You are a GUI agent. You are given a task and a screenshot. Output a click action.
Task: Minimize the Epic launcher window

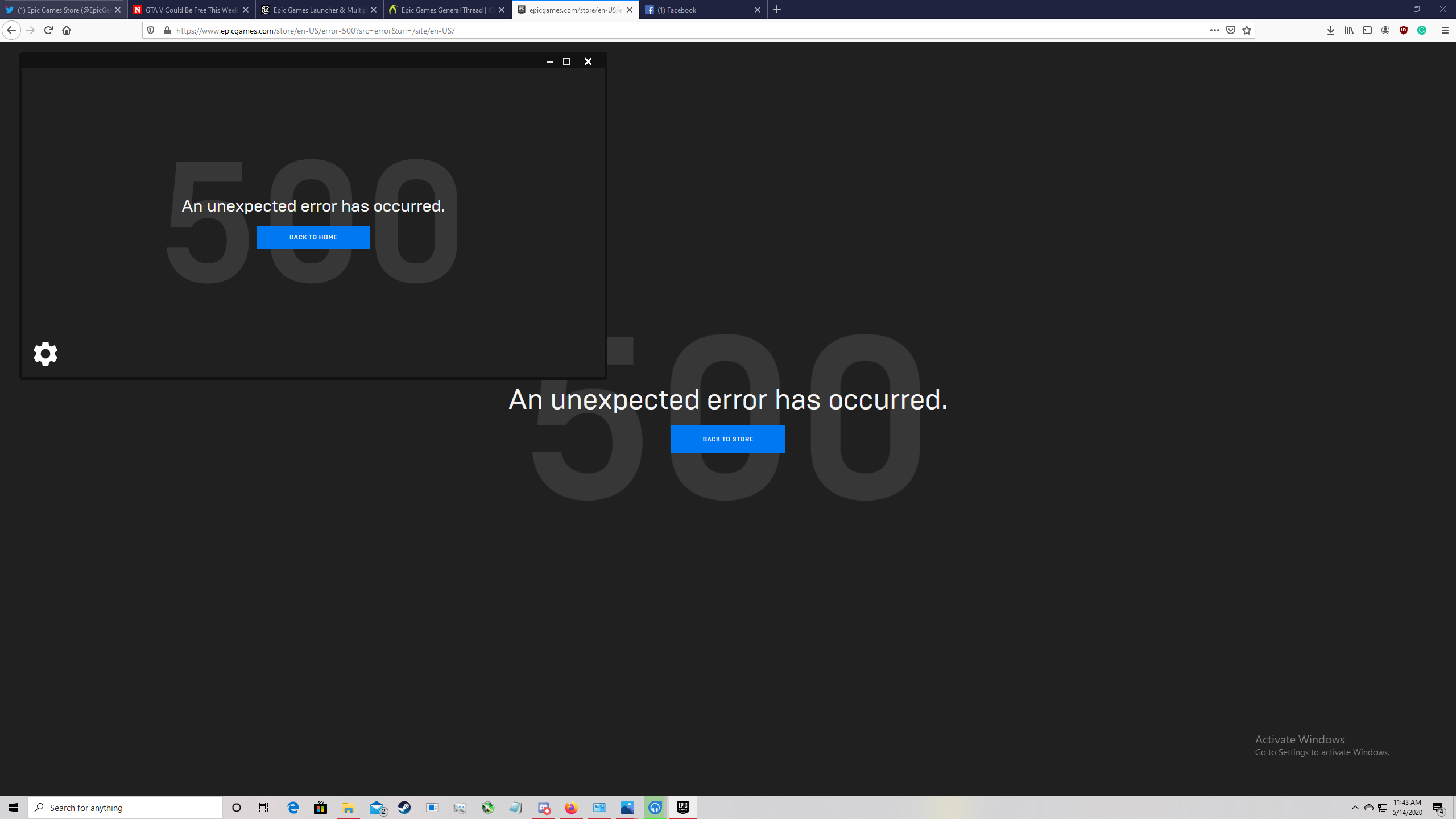(550, 61)
